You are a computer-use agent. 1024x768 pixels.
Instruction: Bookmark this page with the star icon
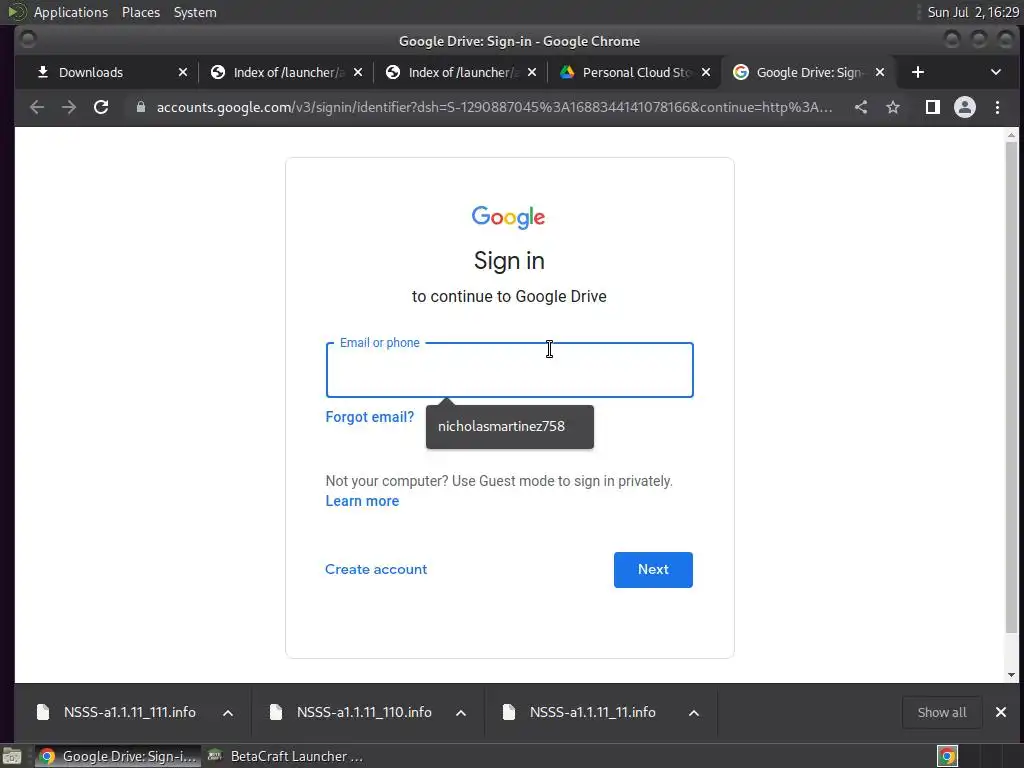click(x=893, y=107)
